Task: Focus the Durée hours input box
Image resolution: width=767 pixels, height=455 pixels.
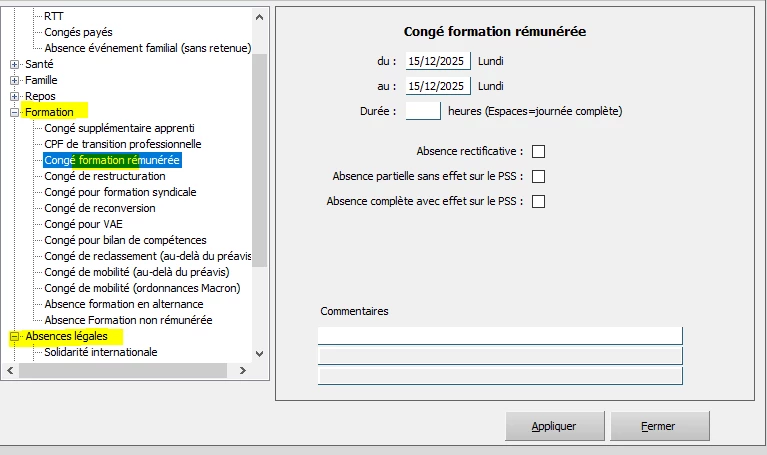Action: (x=423, y=111)
